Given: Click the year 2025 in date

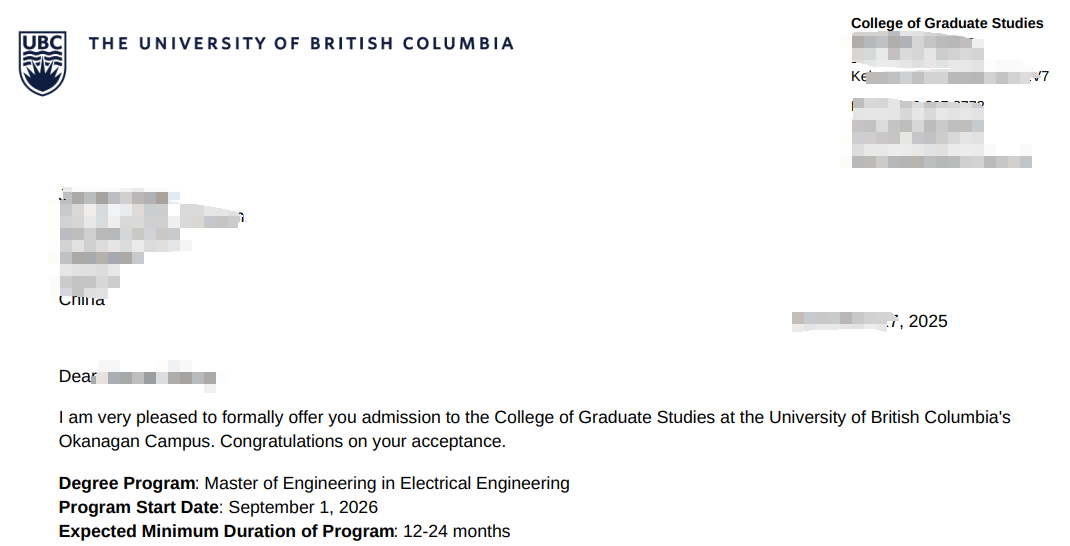Looking at the screenshot, I should [927, 321].
